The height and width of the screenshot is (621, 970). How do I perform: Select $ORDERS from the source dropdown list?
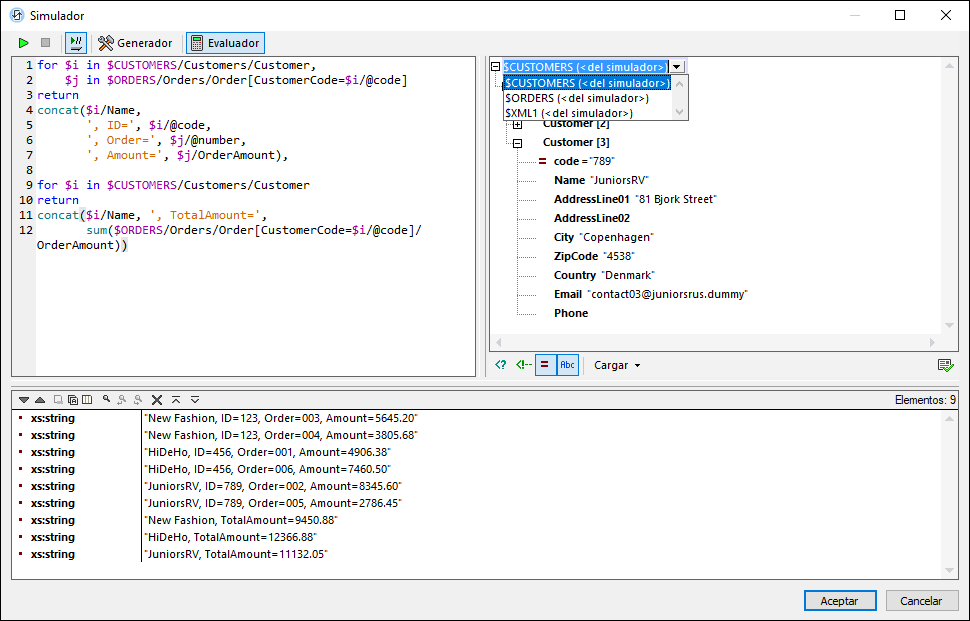576,98
